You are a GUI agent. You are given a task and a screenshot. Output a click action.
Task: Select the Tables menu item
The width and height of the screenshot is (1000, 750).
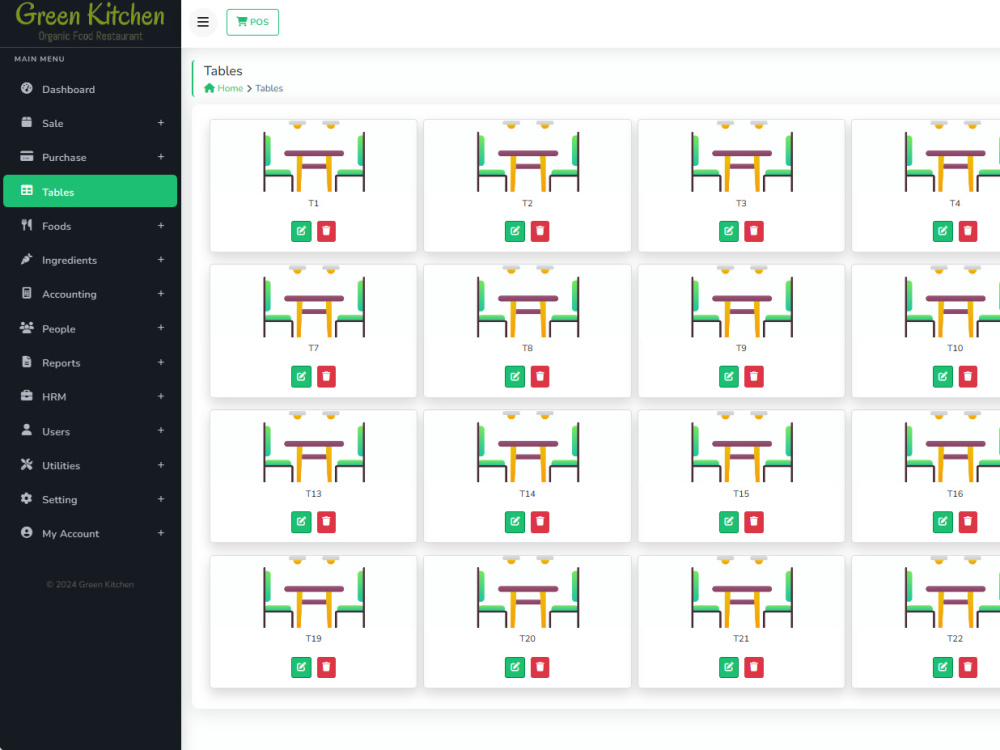click(x=90, y=191)
